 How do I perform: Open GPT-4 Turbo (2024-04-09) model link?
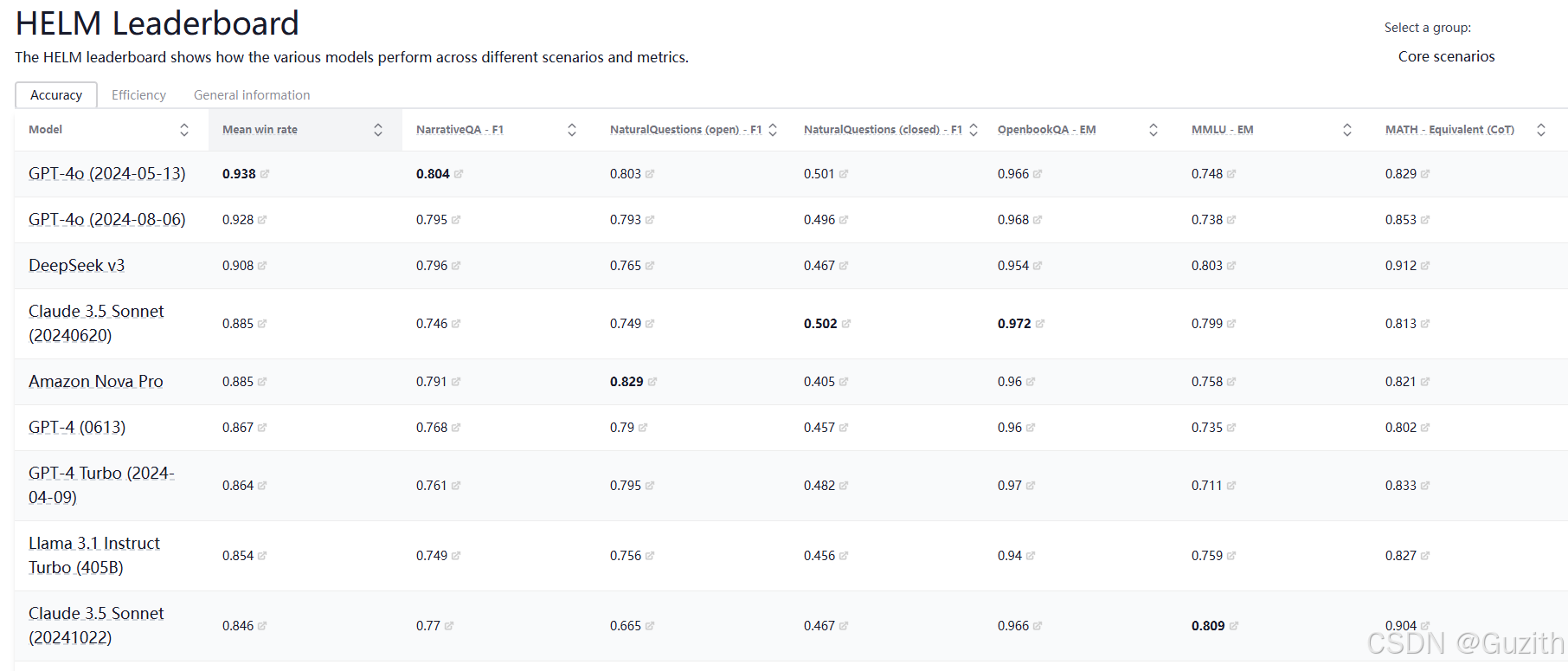(x=101, y=486)
